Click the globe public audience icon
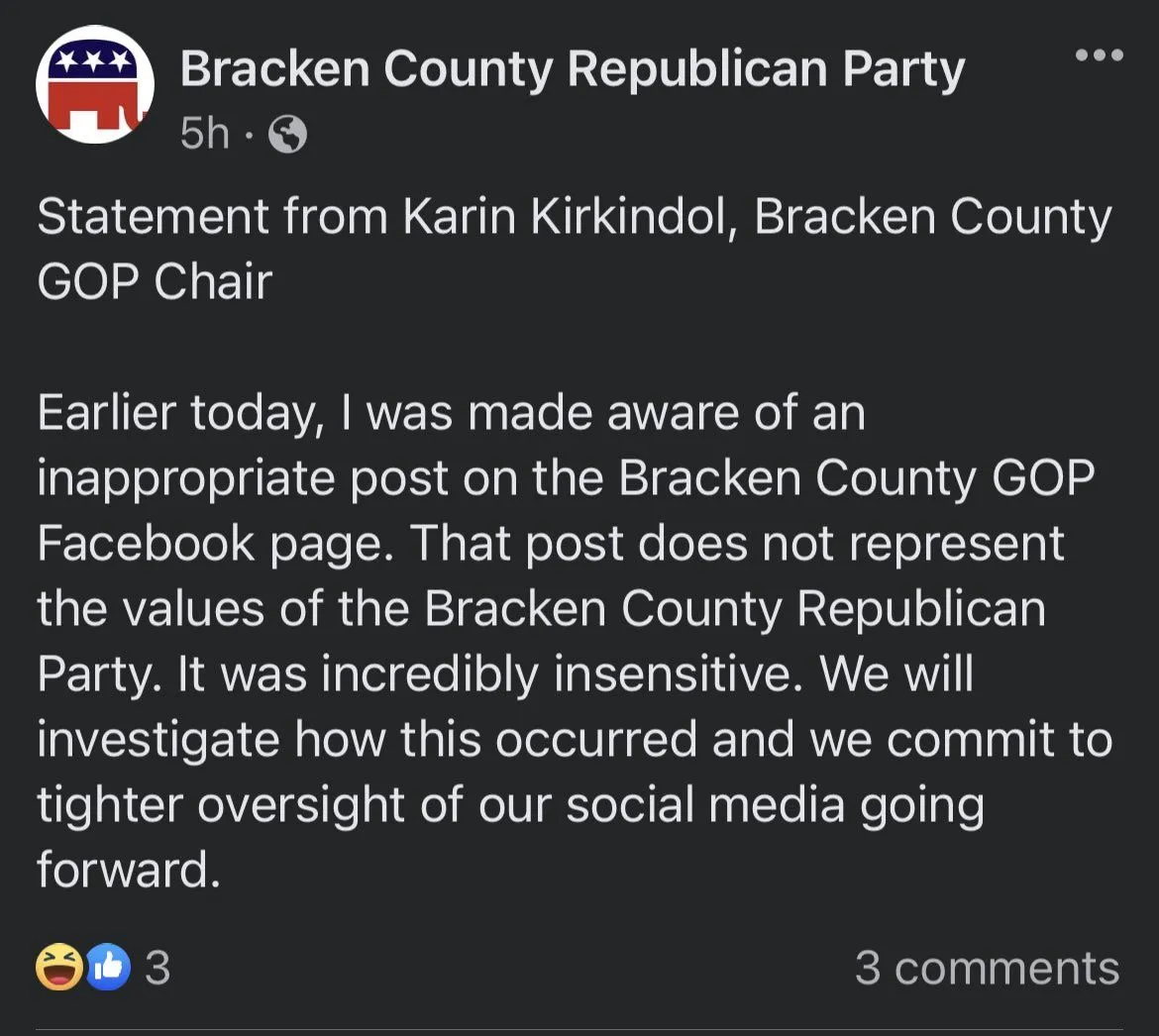Viewport: 1159px width, 1036px height. pyautogui.click(x=288, y=135)
